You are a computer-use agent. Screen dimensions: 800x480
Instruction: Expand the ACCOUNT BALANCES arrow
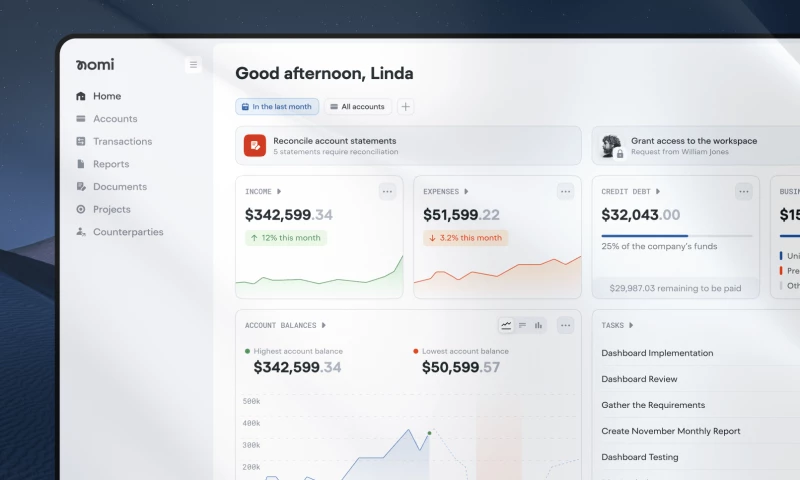pos(323,325)
